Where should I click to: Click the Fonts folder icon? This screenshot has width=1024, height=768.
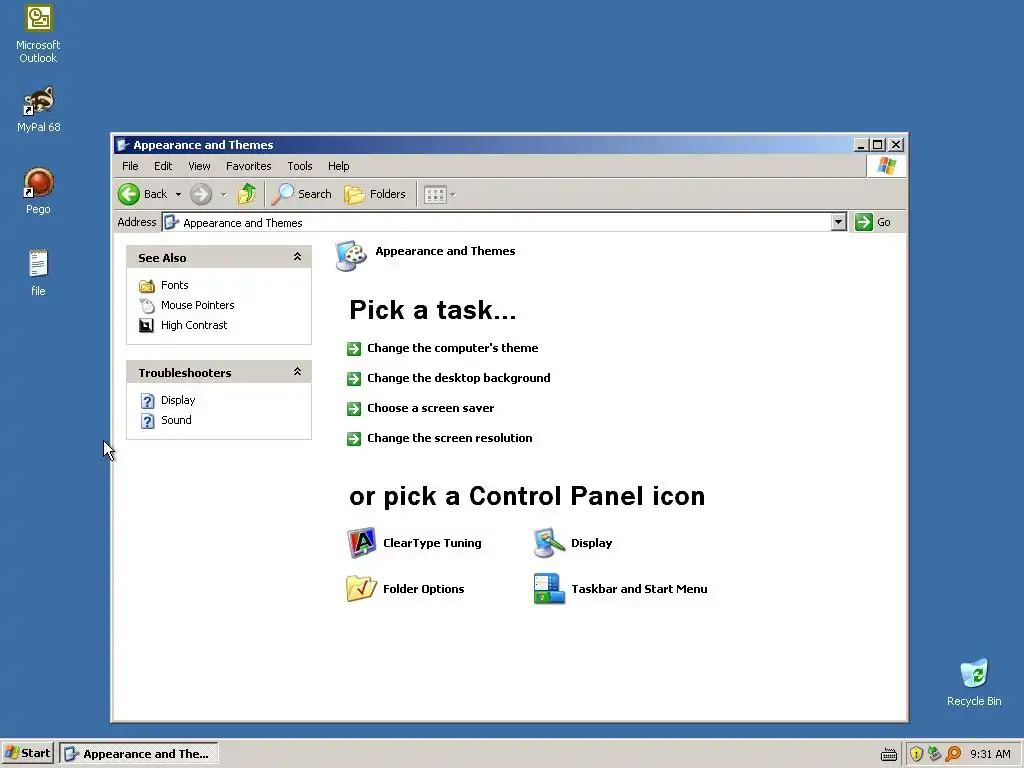pyautogui.click(x=147, y=285)
